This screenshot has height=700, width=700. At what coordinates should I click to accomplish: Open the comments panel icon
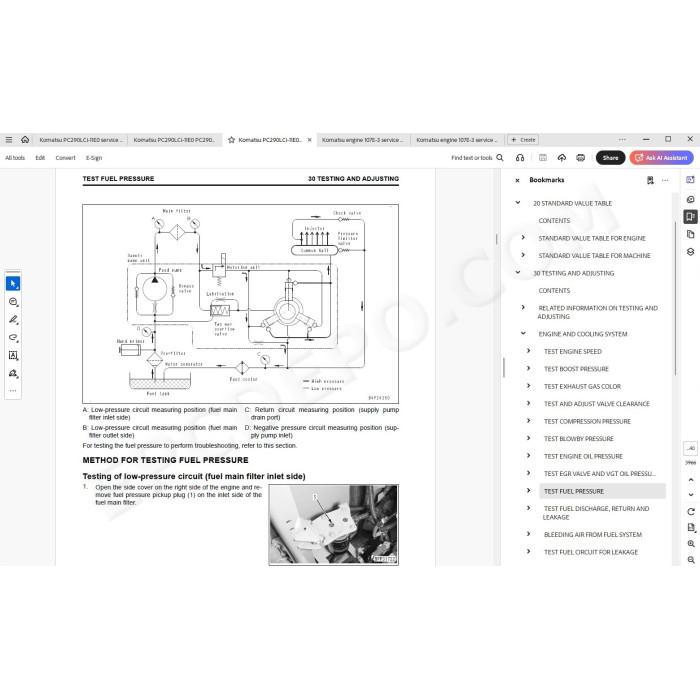pos(690,200)
